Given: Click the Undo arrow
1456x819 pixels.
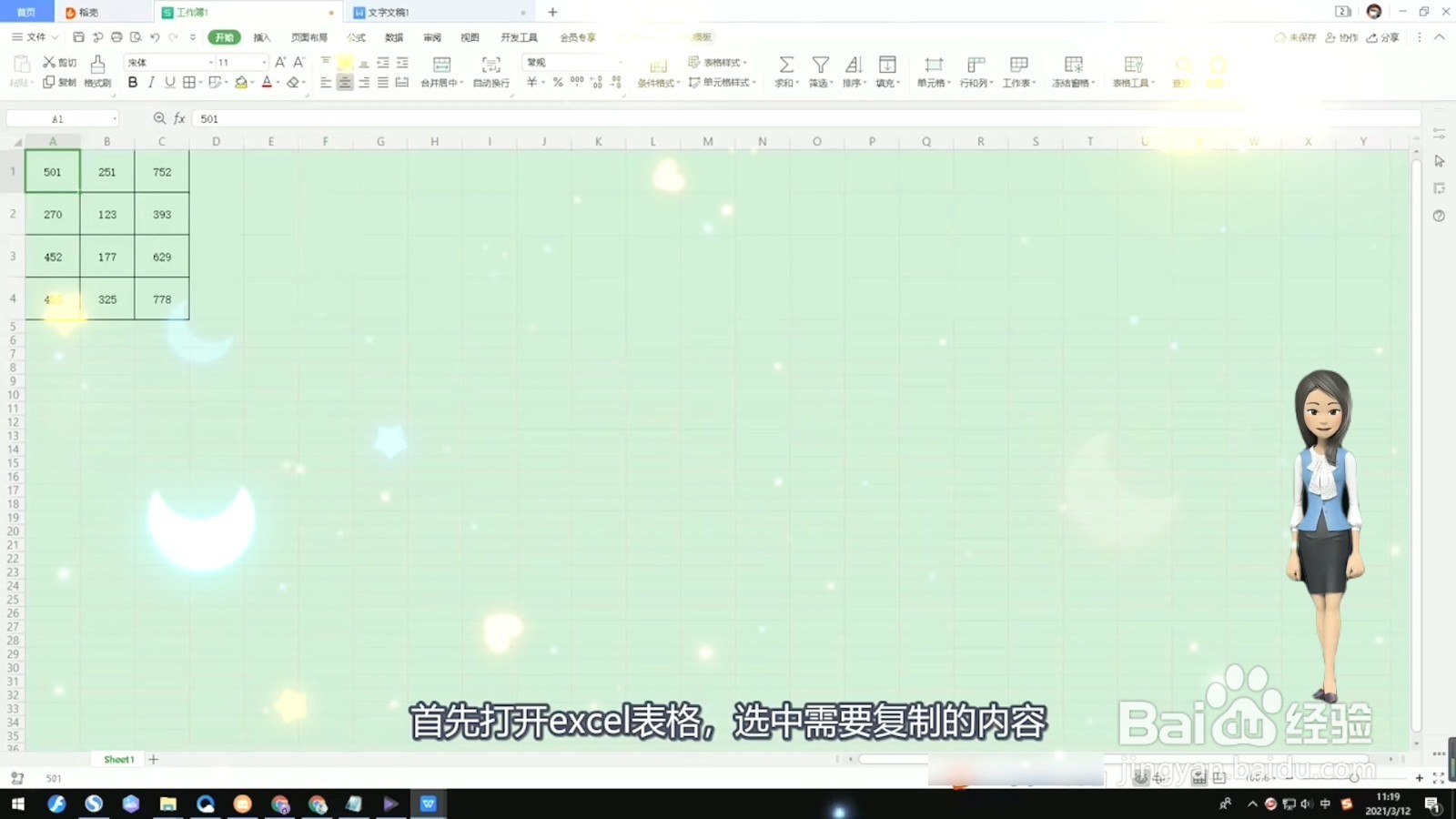Looking at the screenshot, I should (155, 37).
